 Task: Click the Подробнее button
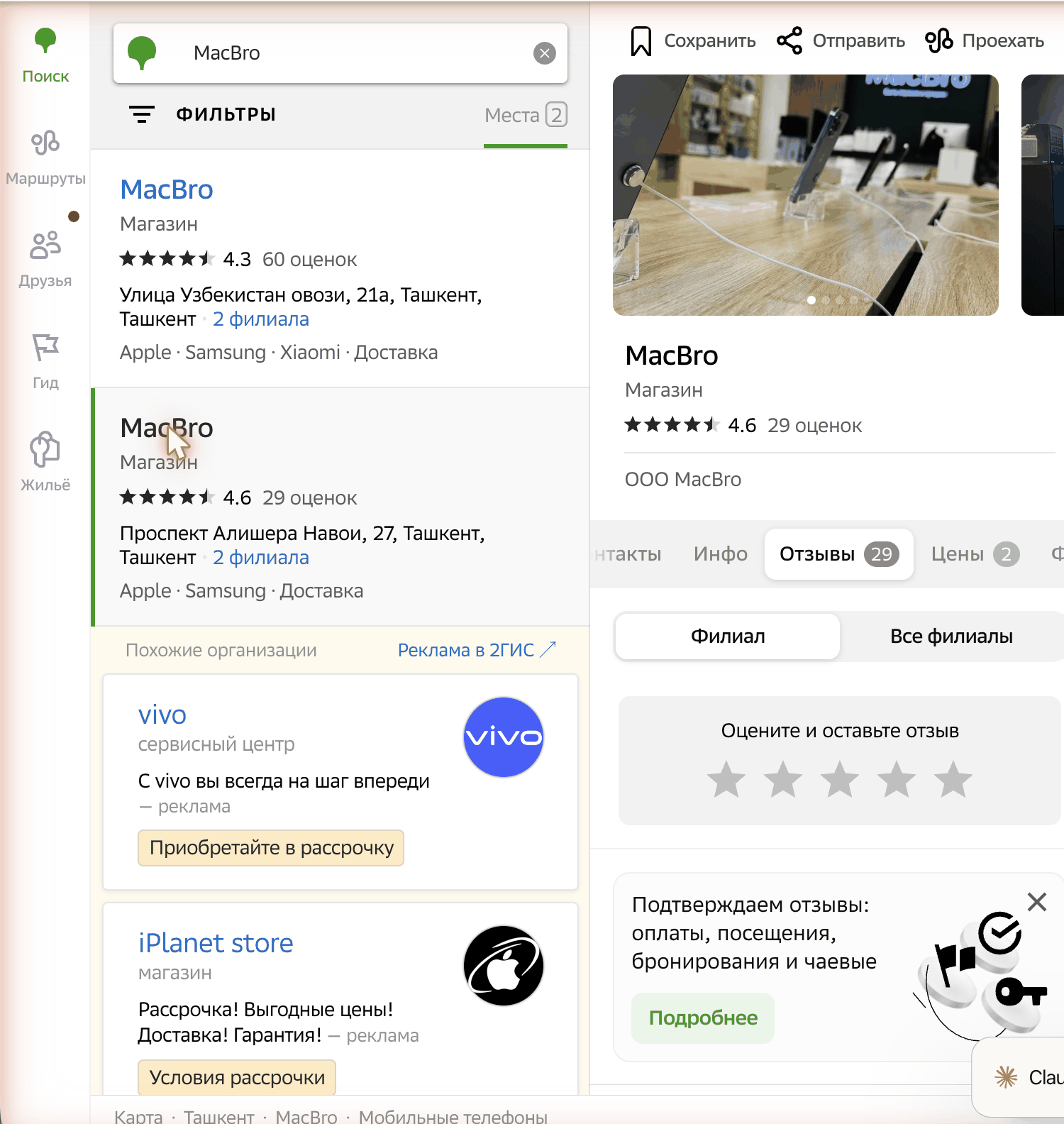(703, 1018)
